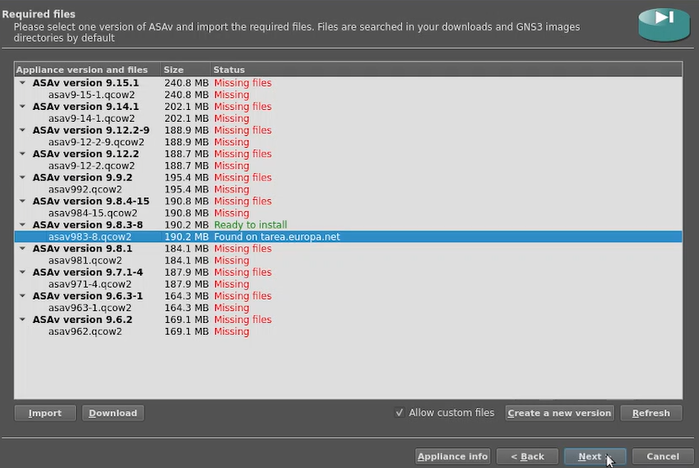Collapse the ASAv version 9.12.2-9 entry

point(22,130)
